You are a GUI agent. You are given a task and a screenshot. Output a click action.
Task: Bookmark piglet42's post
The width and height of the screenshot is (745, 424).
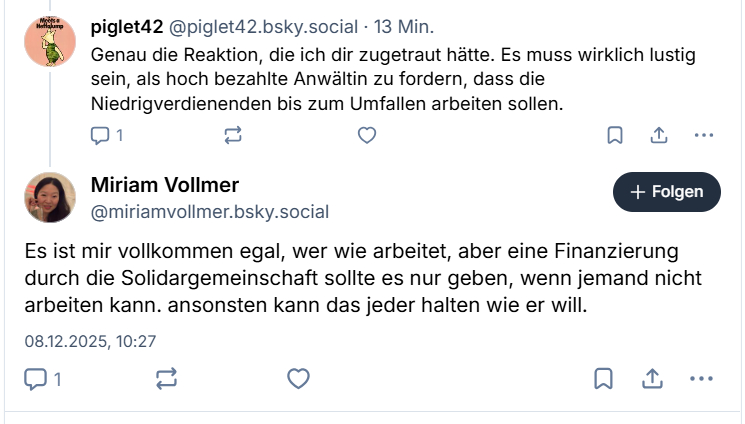coord(615,135)
